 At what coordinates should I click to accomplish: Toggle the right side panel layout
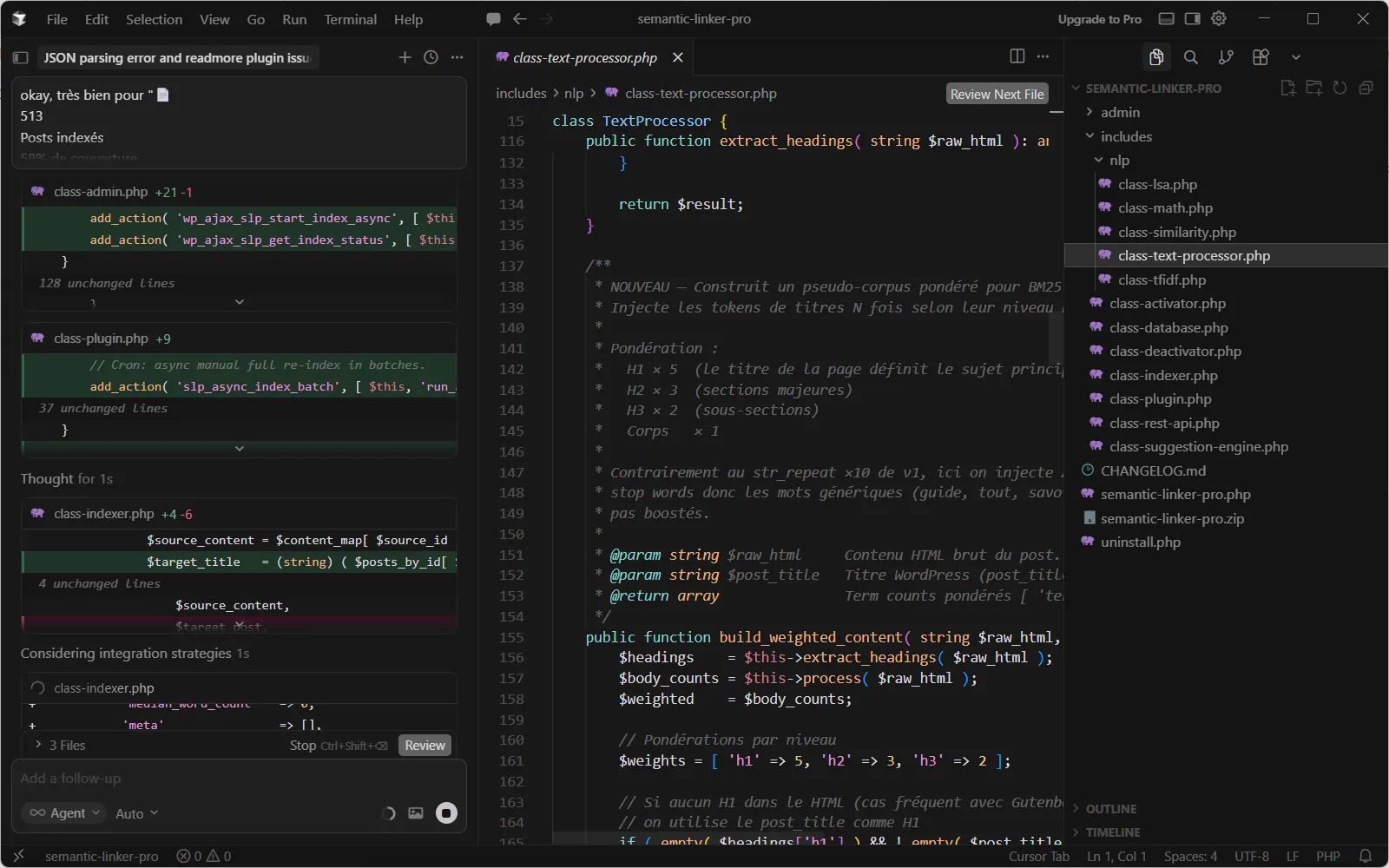(x=1193, y=19)
